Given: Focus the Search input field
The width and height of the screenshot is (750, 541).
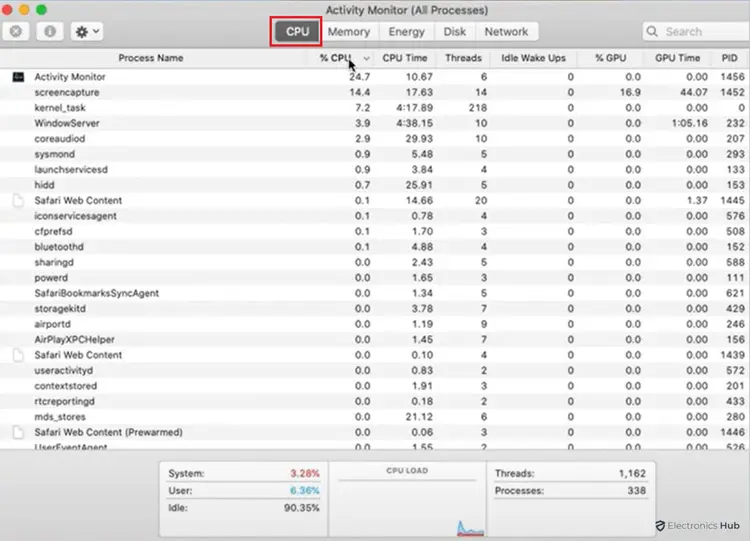Looking at the screenshot, I should 696,32.
